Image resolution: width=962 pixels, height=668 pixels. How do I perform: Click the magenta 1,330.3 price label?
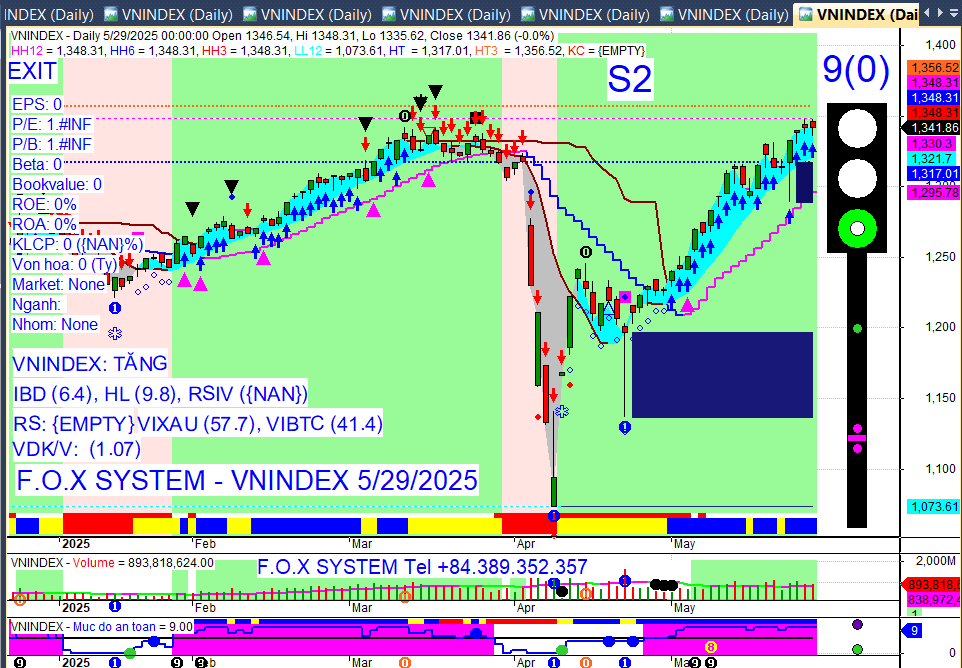(x=934, y=144)
